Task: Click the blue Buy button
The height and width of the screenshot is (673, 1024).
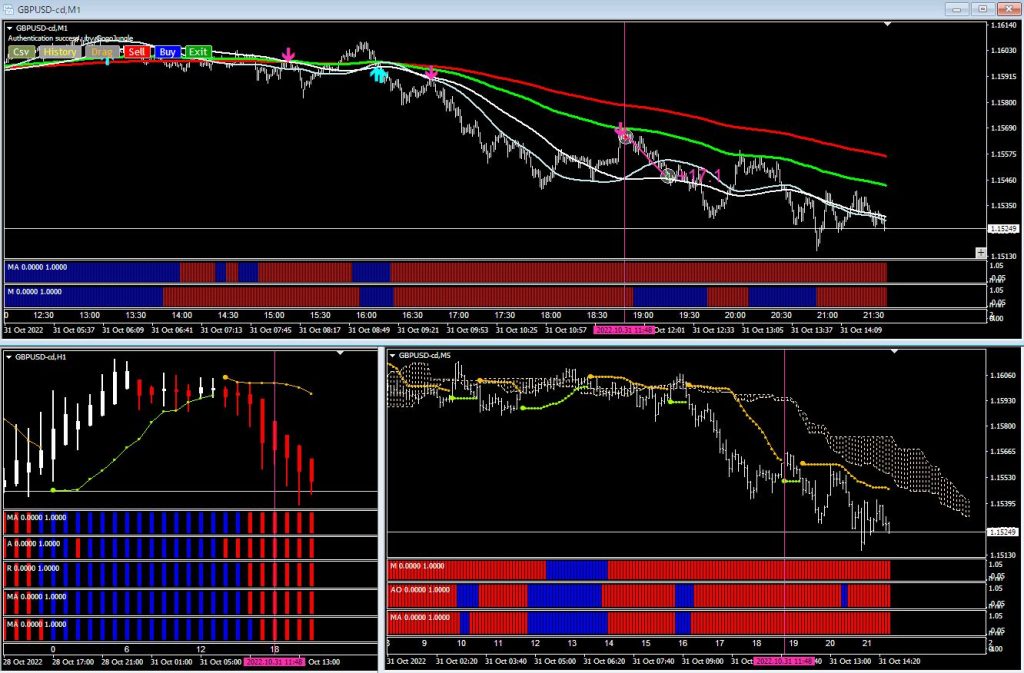Action: (x=167, y=52)
